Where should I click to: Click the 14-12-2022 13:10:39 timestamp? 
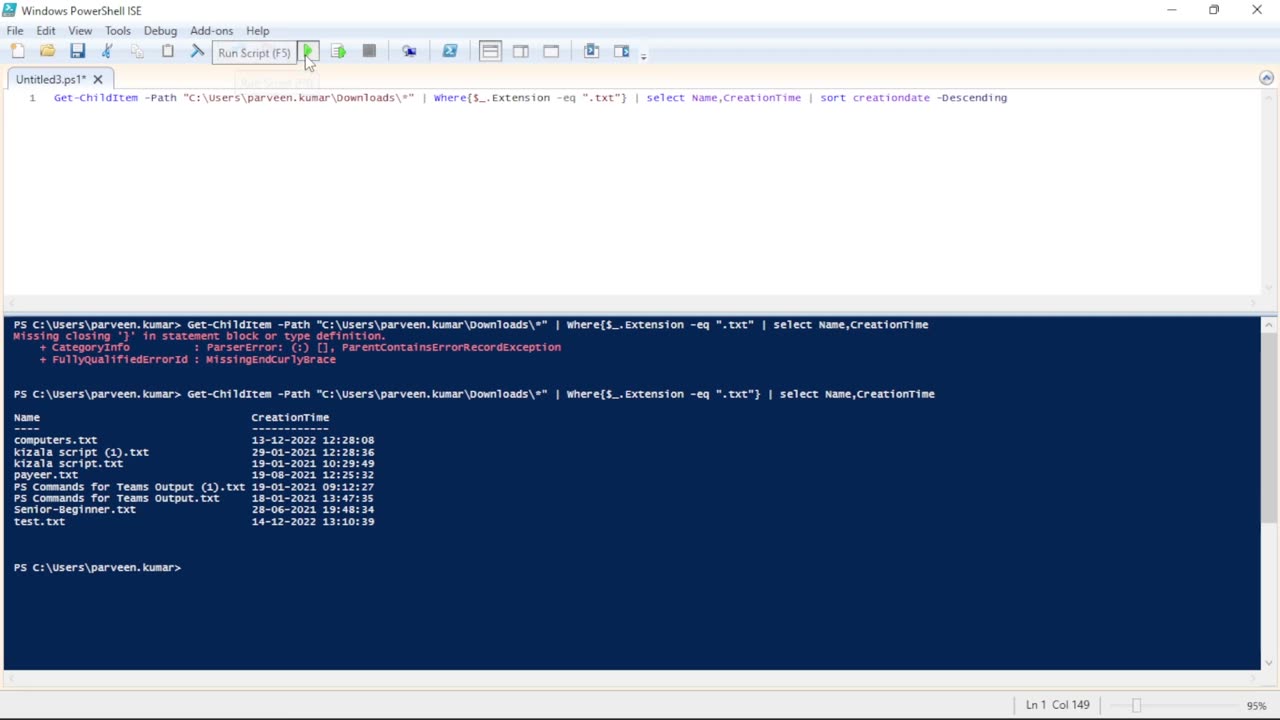tap(313, 521)
